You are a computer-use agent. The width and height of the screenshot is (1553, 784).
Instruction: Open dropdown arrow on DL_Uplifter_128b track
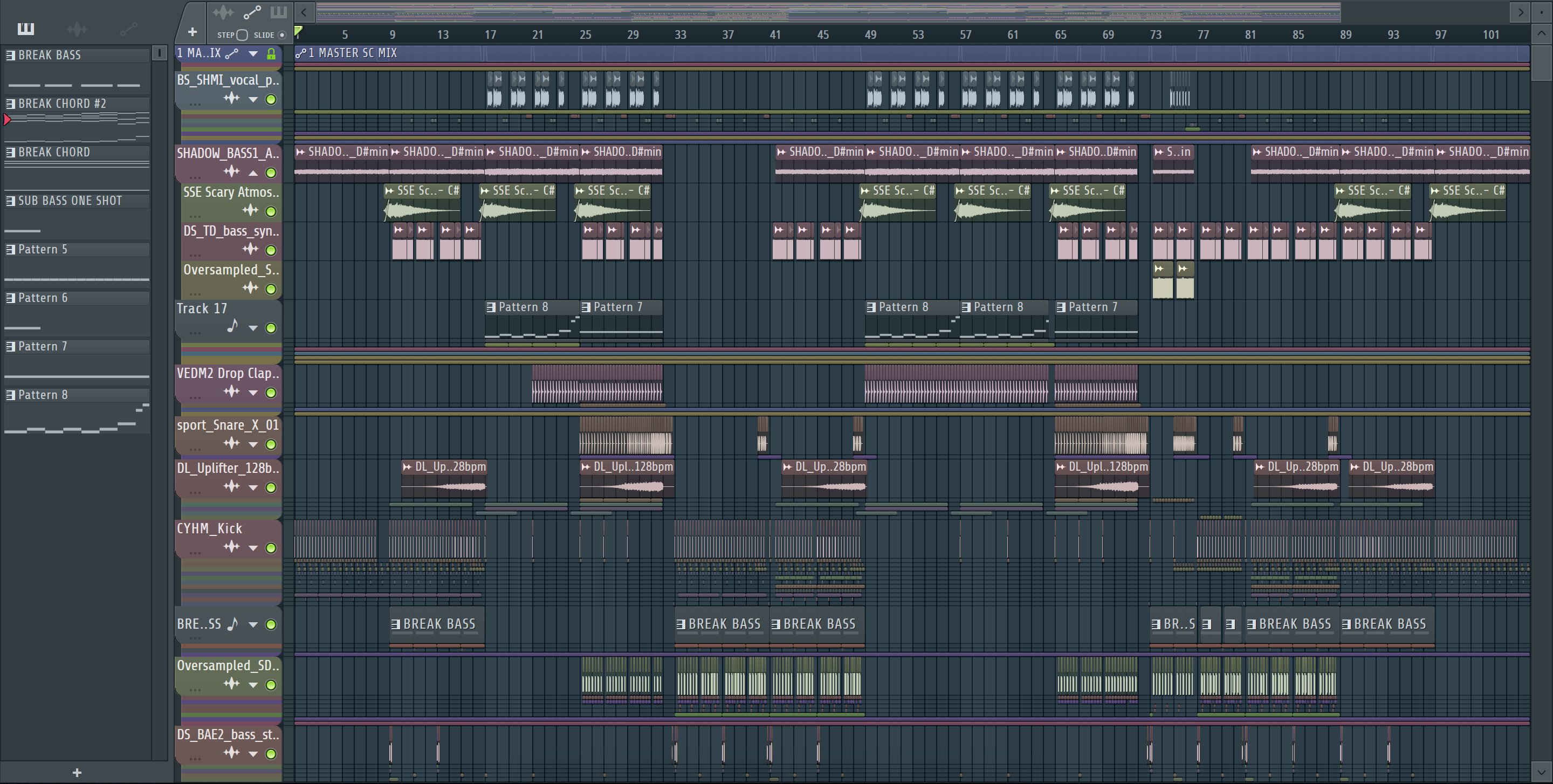point(253,487)
